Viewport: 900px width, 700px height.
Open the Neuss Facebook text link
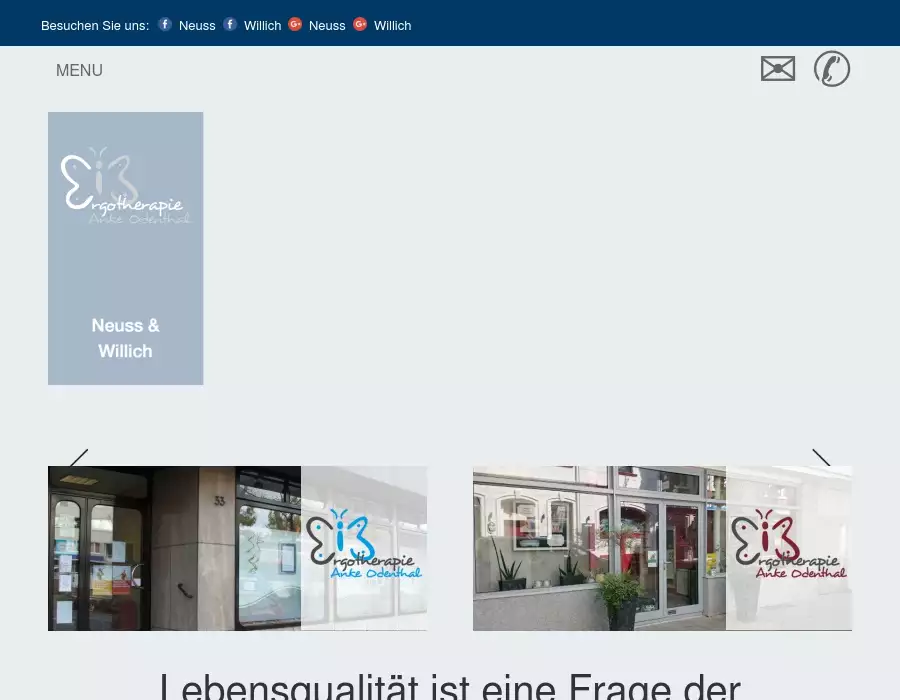pyautogui.click(x=197, y=26)
